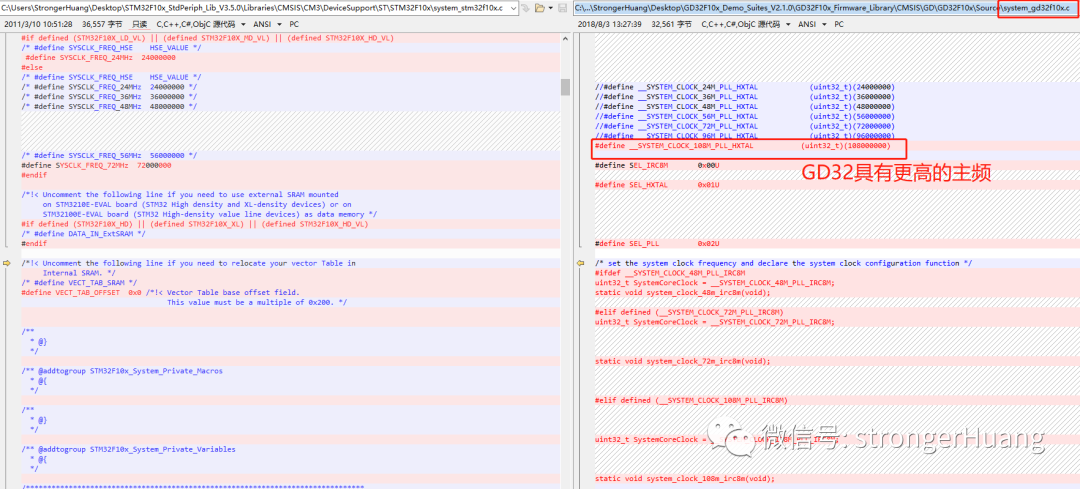Open right pane C,C++,C#,ObjC language dropdown

point(745,23)
